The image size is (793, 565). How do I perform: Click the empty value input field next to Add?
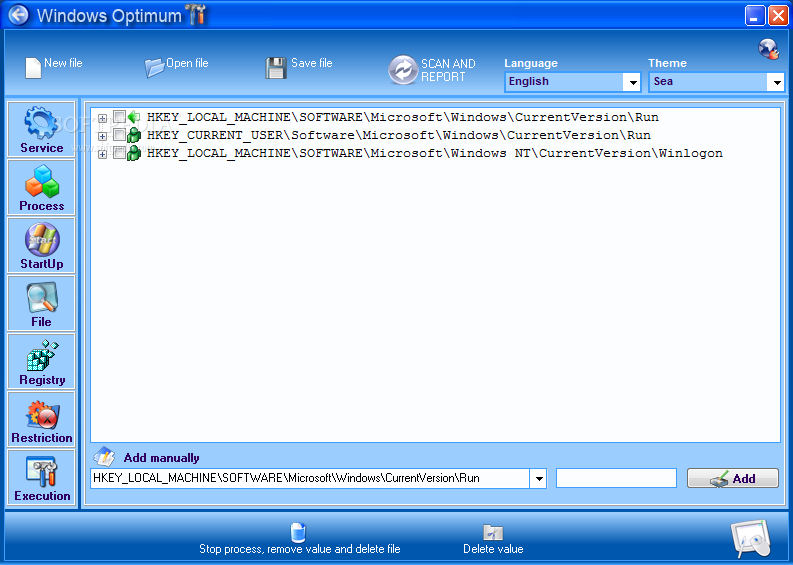(616, 479)
